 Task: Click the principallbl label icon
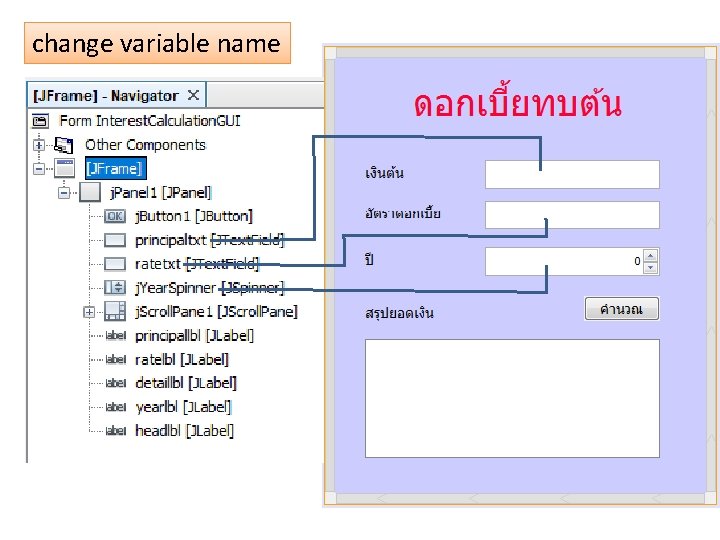(x=115, y=336)
